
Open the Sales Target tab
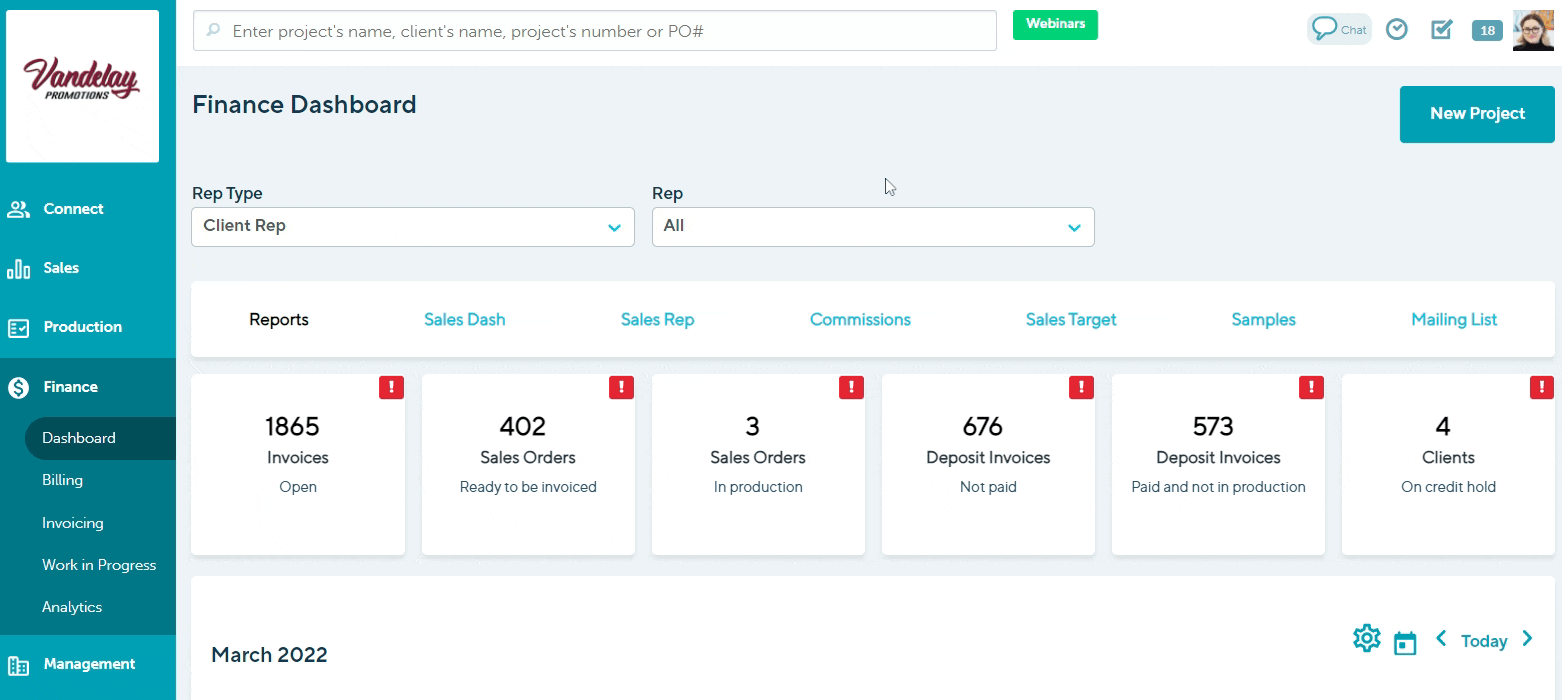tap(1070, 320)
